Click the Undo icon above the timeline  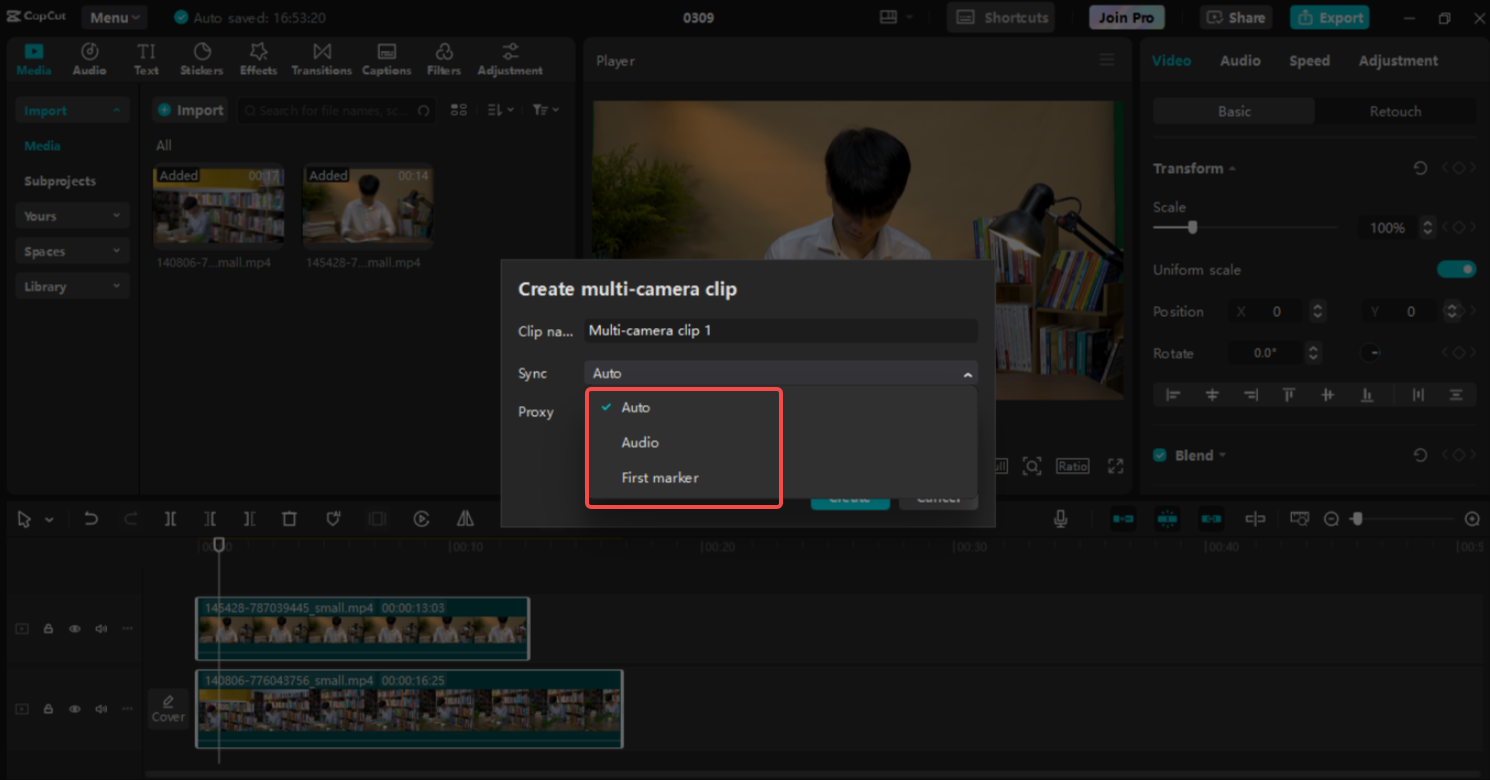pos(90,519)
